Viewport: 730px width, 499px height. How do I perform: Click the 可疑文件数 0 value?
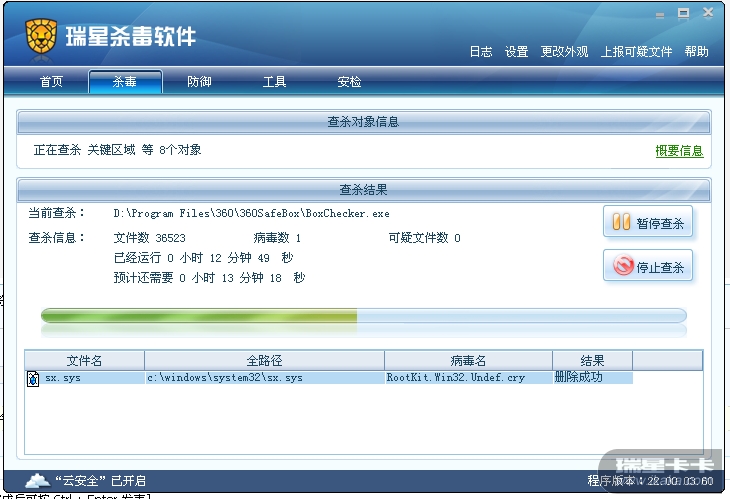(425, 238)
